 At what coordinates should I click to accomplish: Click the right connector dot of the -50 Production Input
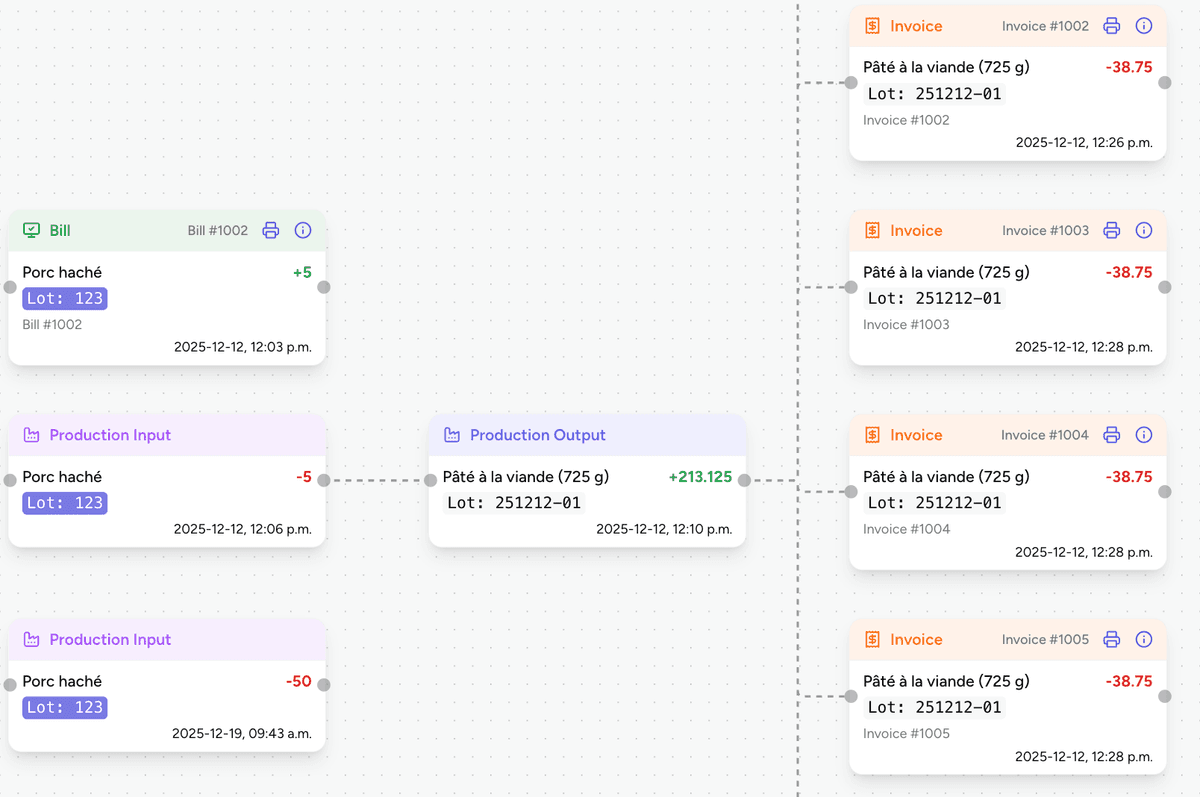pos(324,685)
